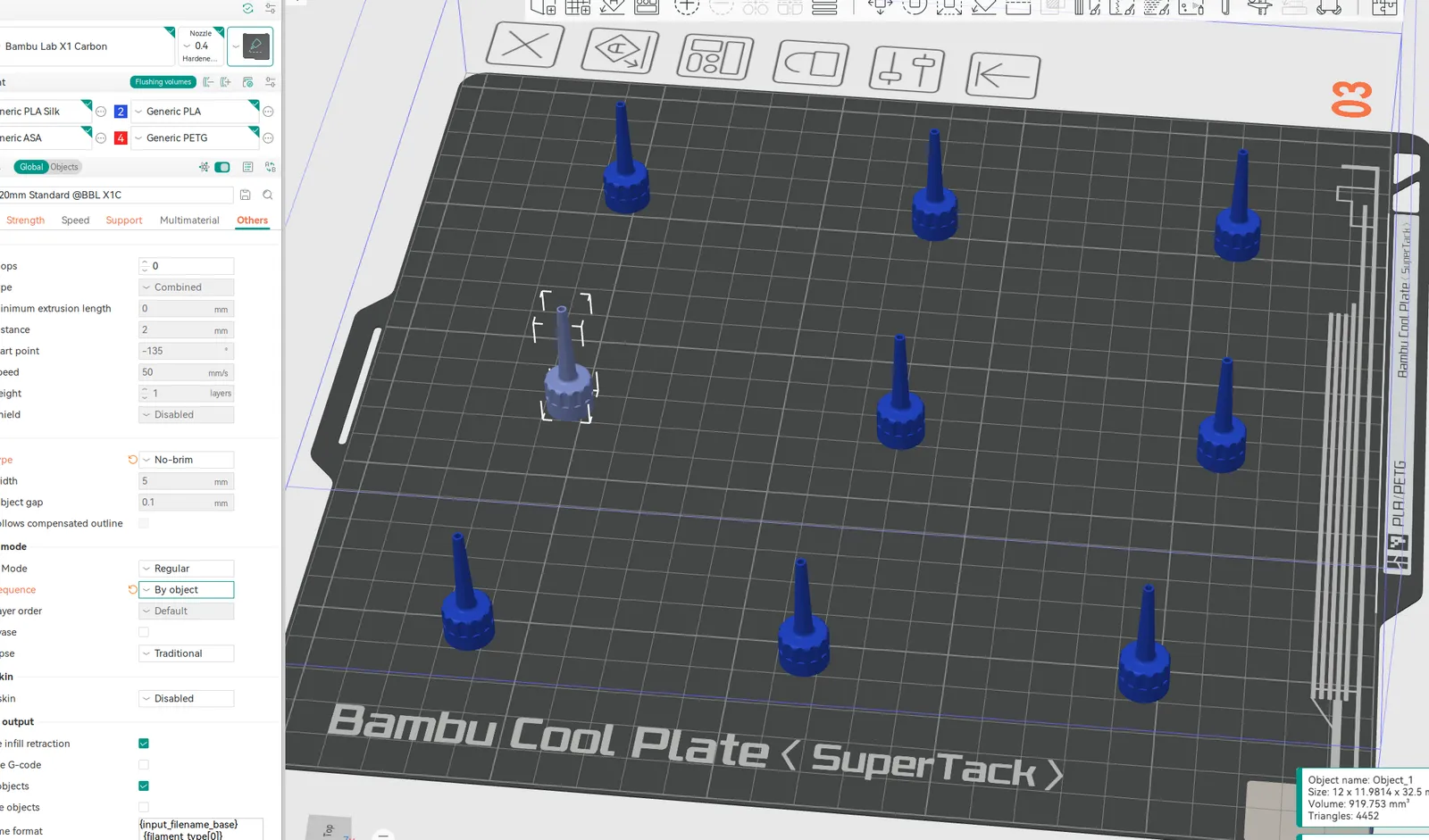This screenshot has width=1429, height=840.
Task: Reset the By object setting with undo arrow
Action: click(x=132, y=590)
